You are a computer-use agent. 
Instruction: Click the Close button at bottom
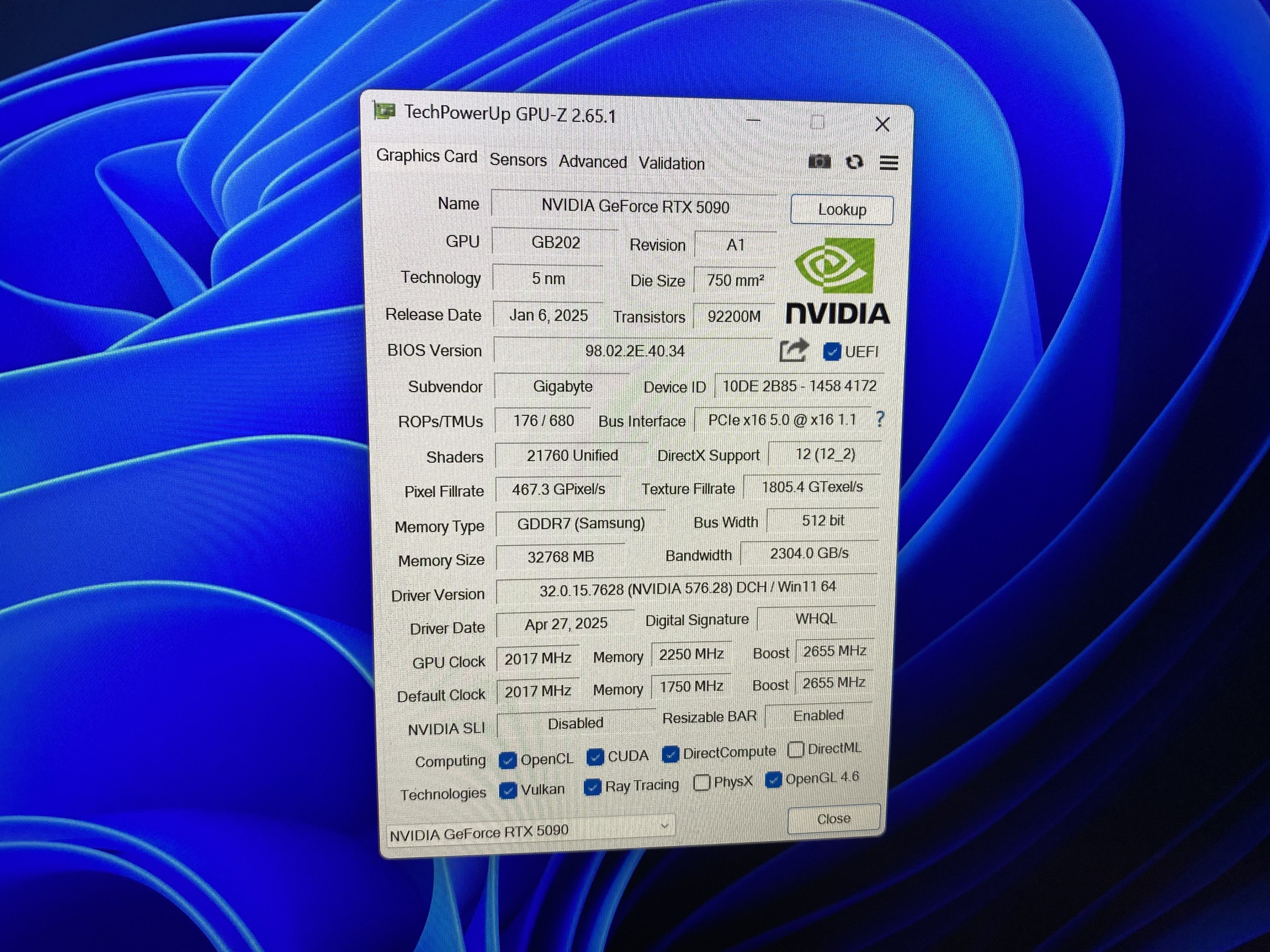click(x=833, y=819)
